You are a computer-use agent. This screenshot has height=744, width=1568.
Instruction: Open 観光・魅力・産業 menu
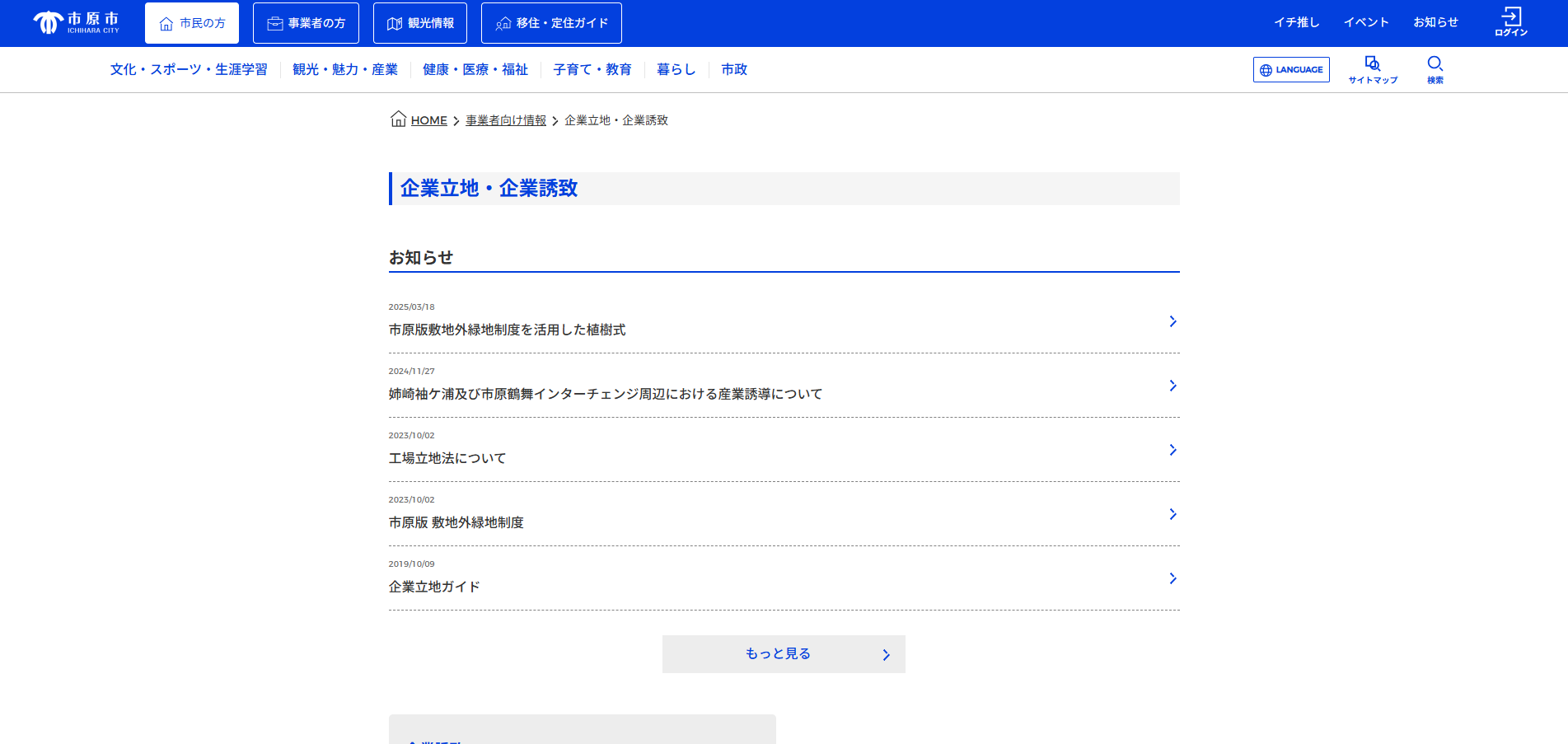(x=345, y=69)
